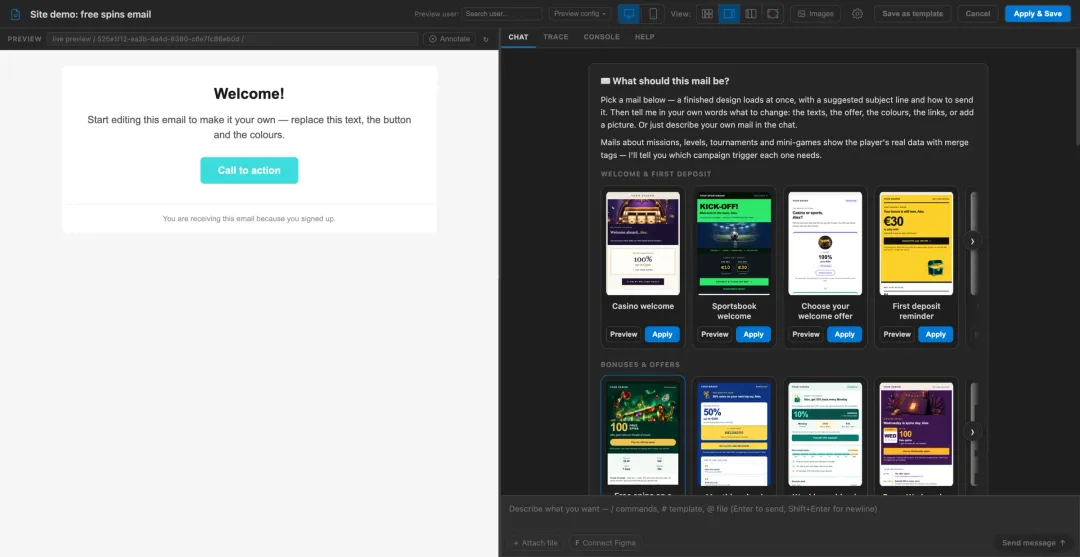
Task: Click the Casino welcome thumbnail
Action: click(x=643, y=244)
